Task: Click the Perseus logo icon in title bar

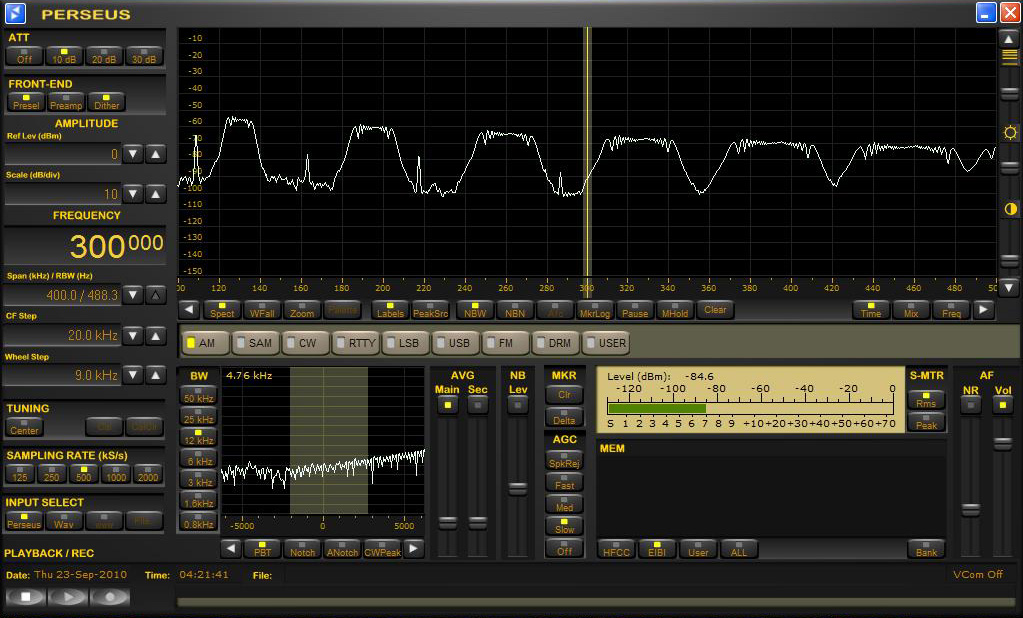Action: [15, 13]
